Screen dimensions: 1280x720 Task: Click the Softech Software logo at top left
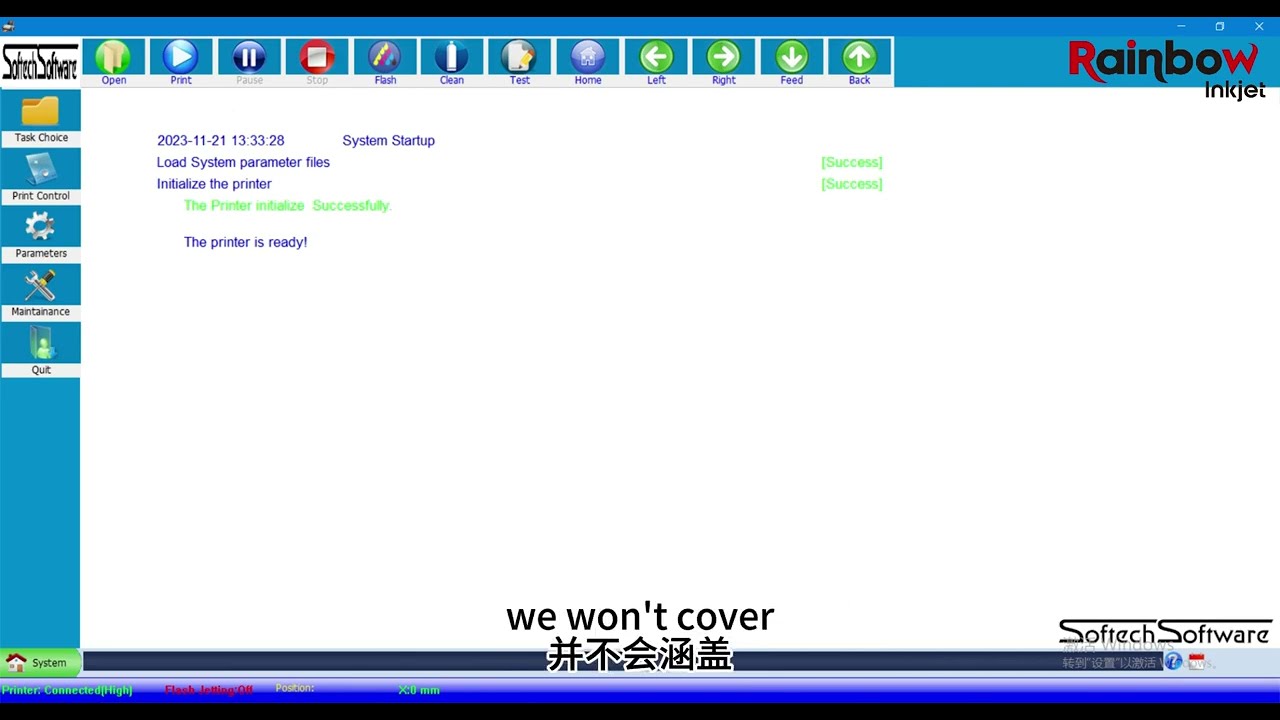[x=40, y=63]
